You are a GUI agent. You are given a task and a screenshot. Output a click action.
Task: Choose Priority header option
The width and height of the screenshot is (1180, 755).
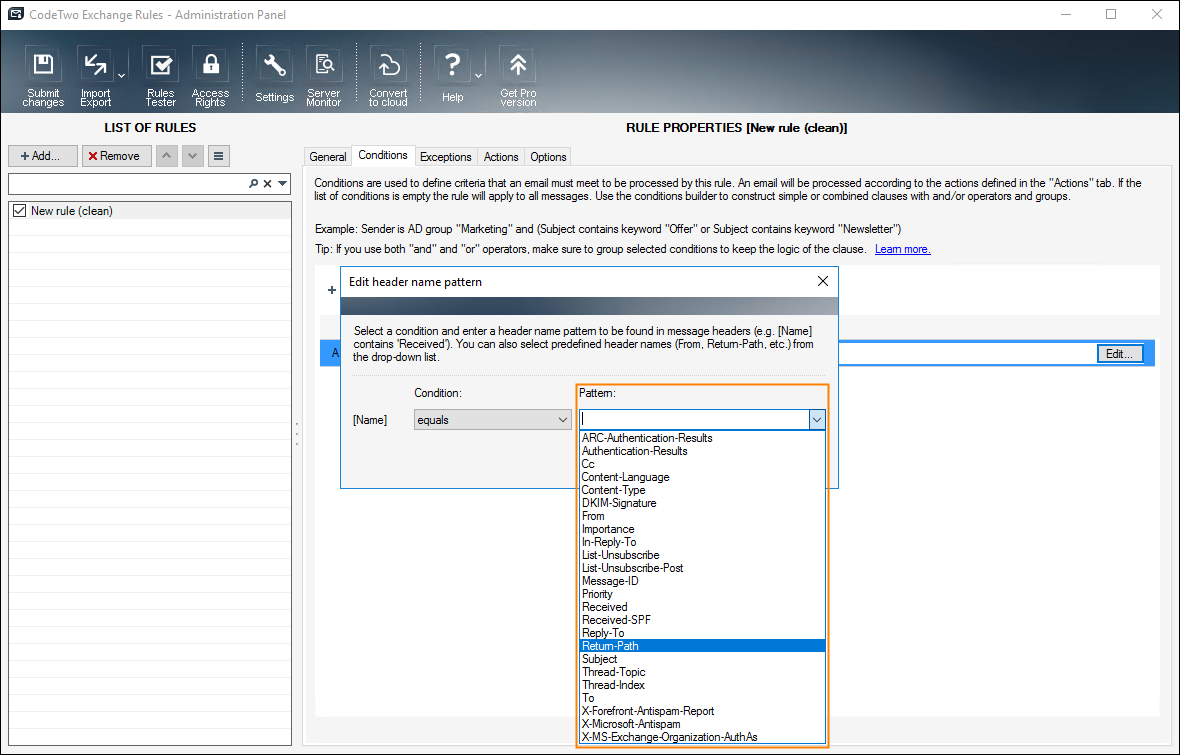[703, 594]
